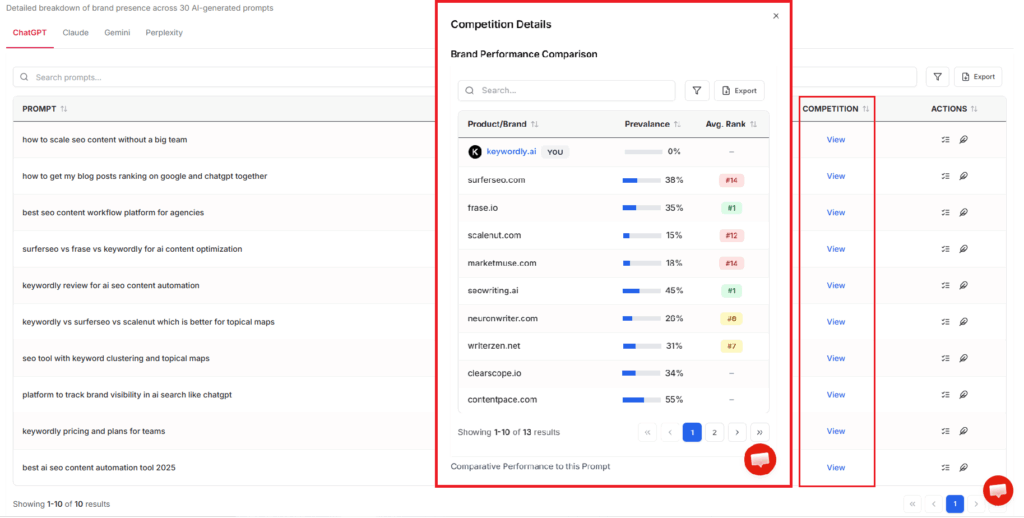Click the frase.io brand row
Viewport: 1024px width, 518px height.
[614, 208]
